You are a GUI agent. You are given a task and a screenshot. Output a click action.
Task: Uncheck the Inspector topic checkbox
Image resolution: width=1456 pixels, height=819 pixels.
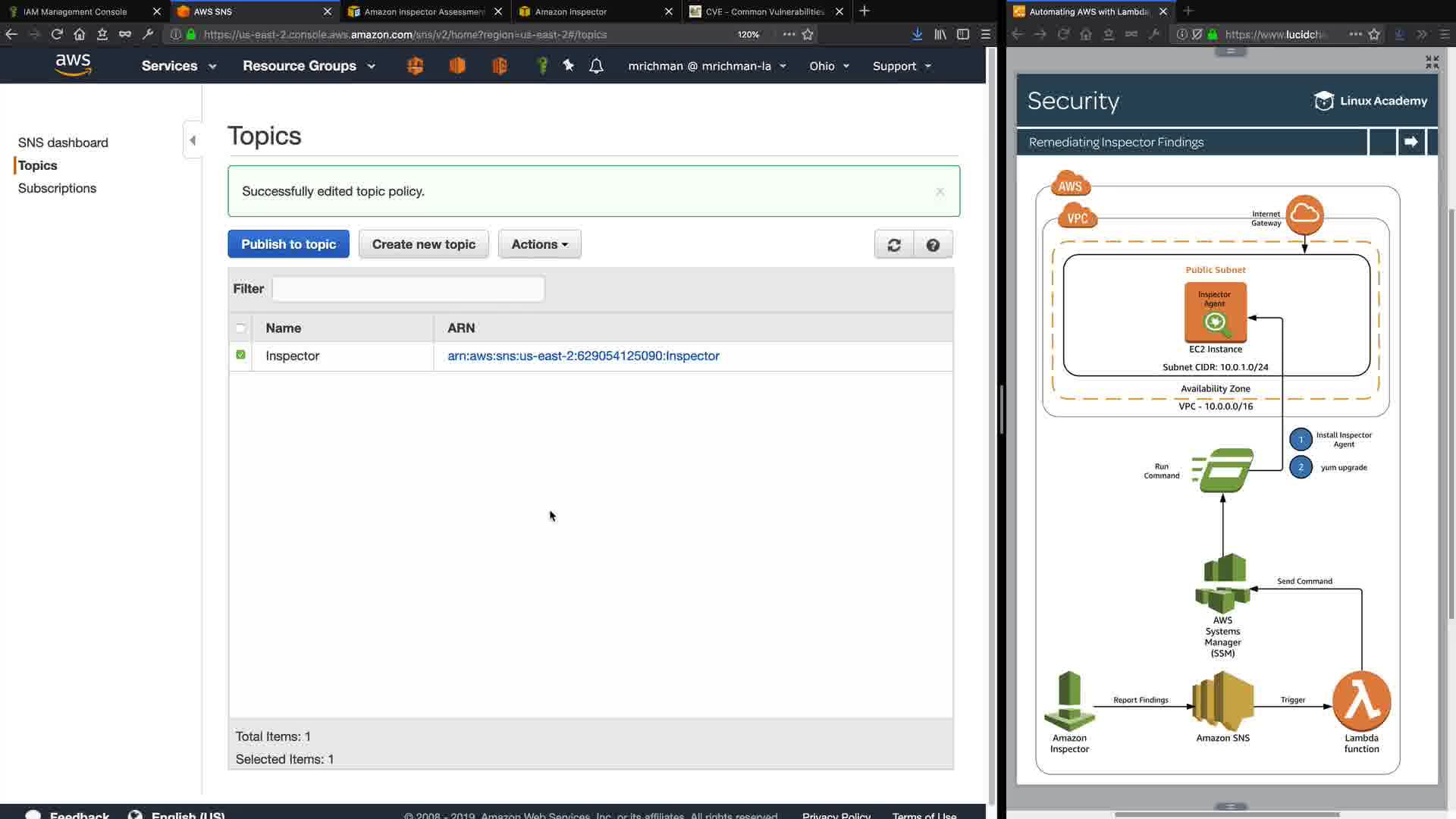[240, 355]
